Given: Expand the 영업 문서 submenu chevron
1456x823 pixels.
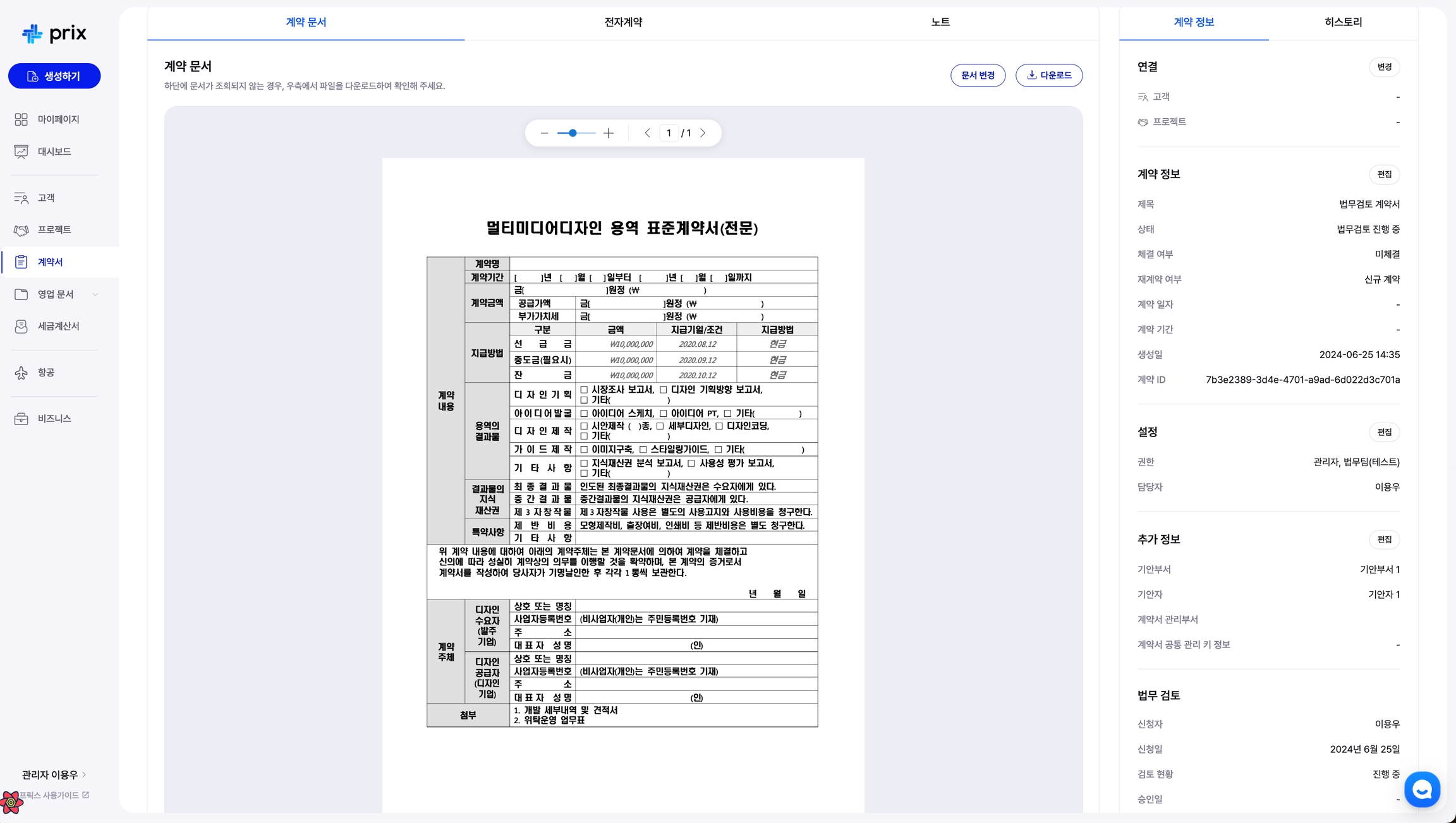Looking at the screenshot, I should pyautogui.click(x=95, y=294).
